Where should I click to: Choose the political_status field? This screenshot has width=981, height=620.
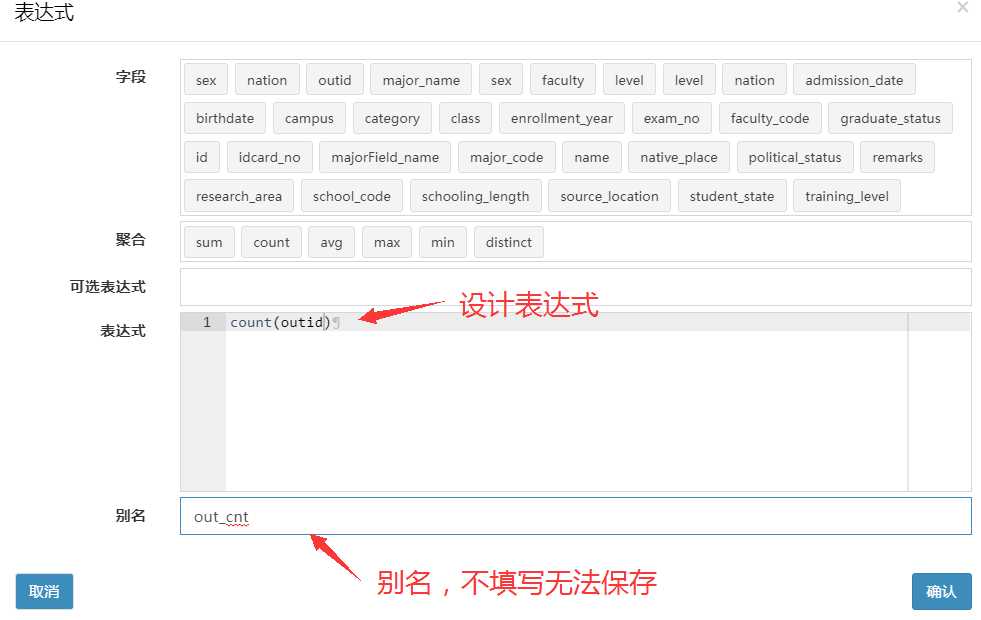coord(795,157)
